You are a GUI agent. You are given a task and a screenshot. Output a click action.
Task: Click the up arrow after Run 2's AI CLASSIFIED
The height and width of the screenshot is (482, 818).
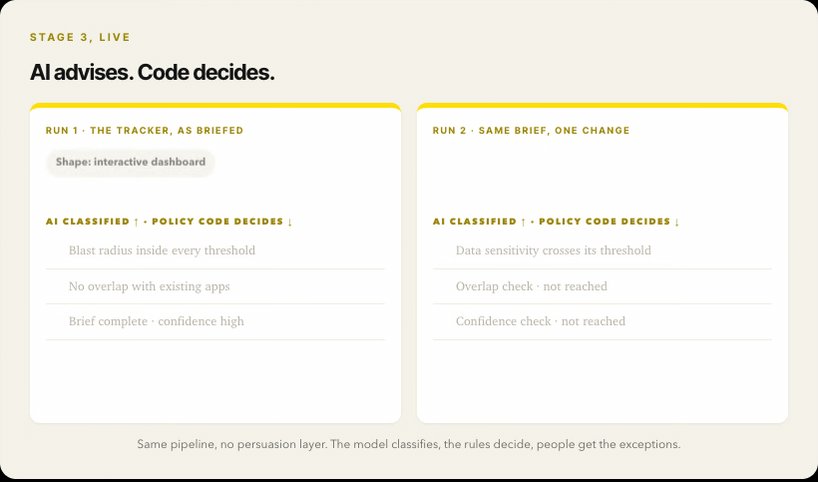coord(523,222)
